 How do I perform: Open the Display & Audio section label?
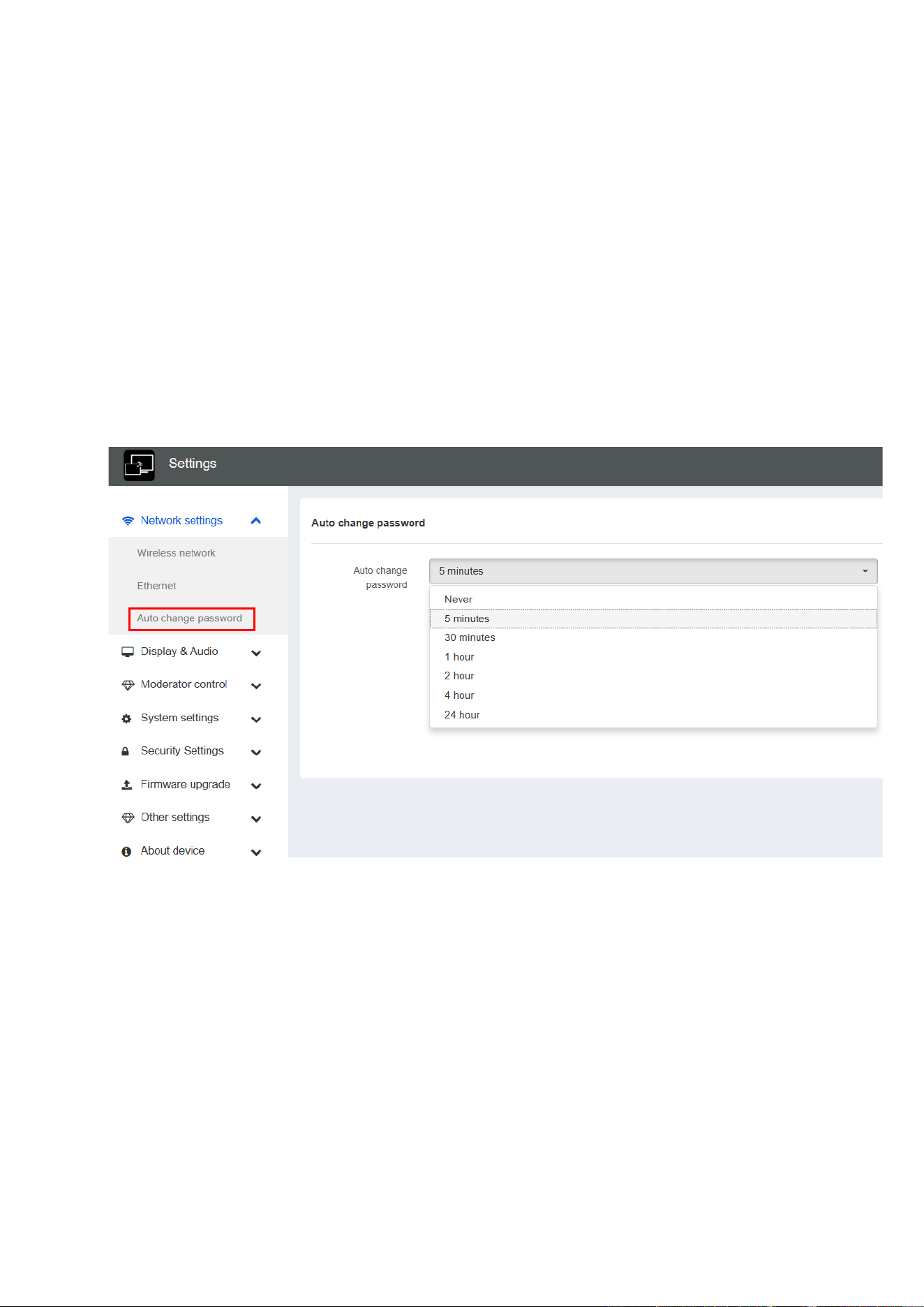click(x=179, y=651)
